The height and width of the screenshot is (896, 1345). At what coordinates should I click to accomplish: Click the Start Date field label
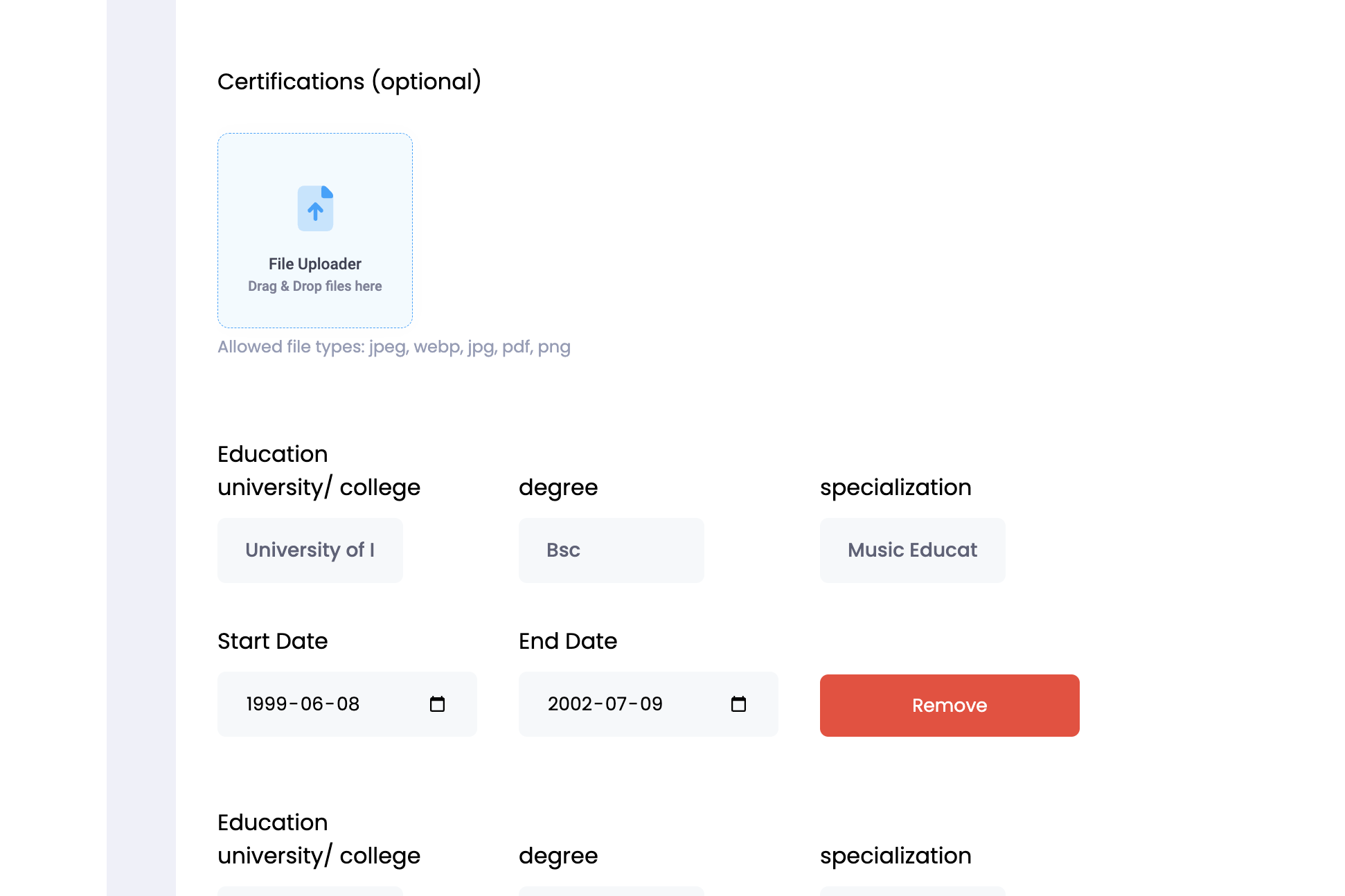pos(272,641)
